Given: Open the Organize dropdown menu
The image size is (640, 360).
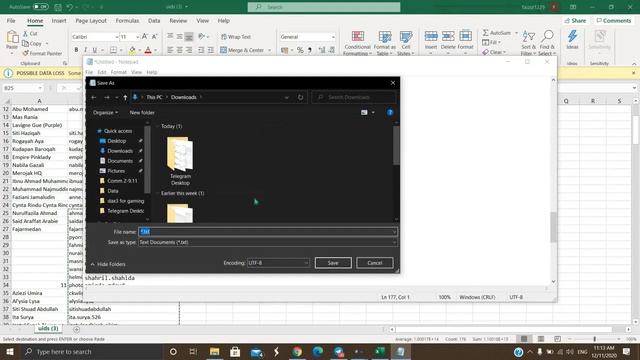Looking at the screenshot, I should pos(105,112).
